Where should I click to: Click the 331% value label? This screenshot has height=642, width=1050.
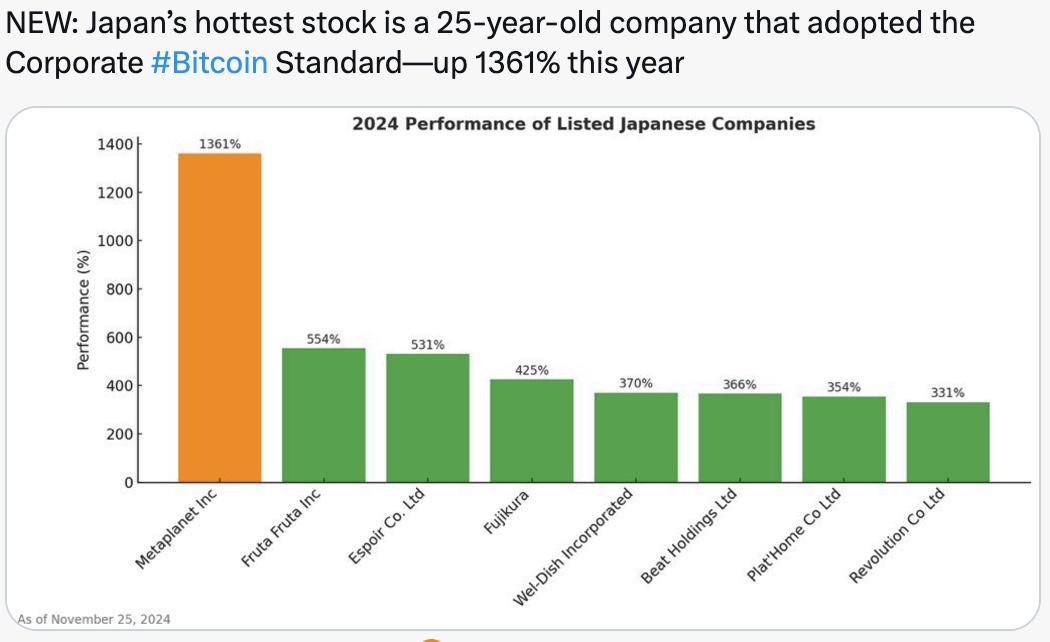[948, 393]
